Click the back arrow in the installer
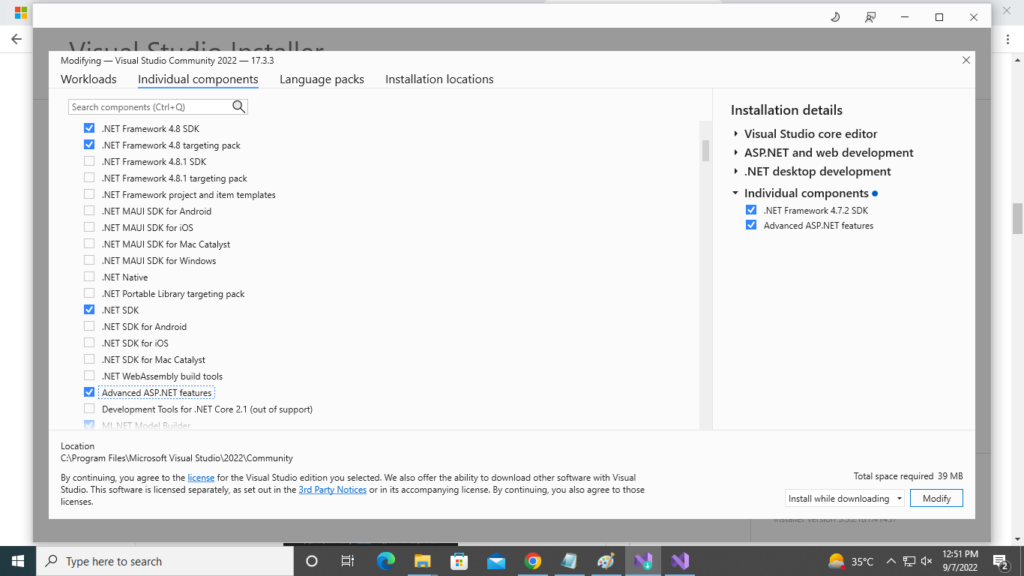Viewport: 1024px width, 576px height. (x=15, y=38)
